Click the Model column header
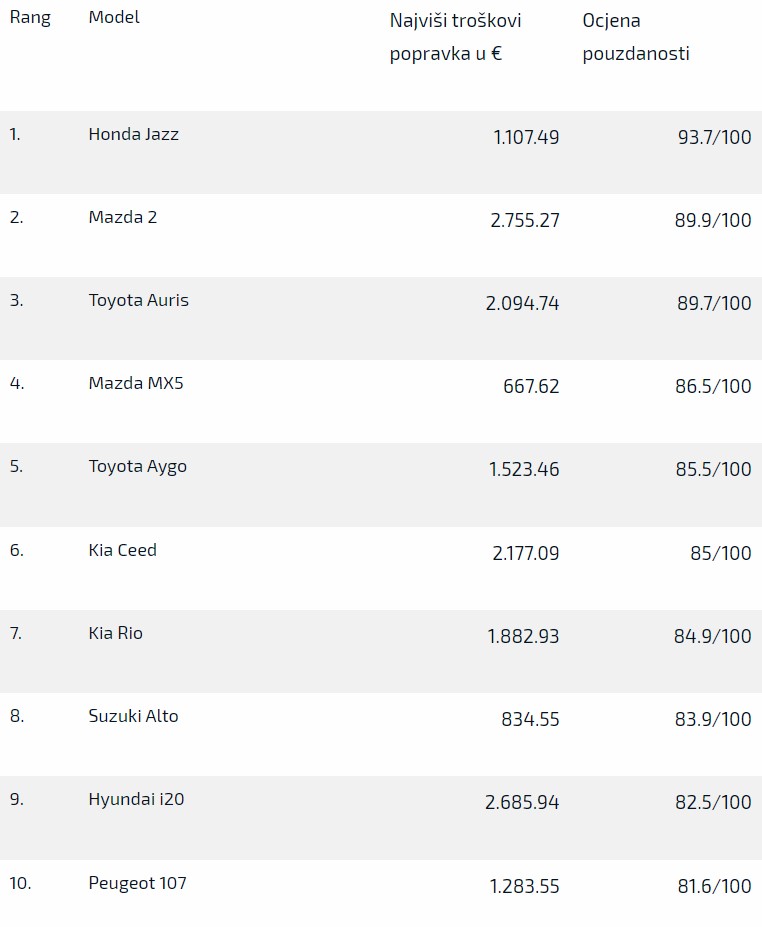762x927 pixels. click(114, 18)
